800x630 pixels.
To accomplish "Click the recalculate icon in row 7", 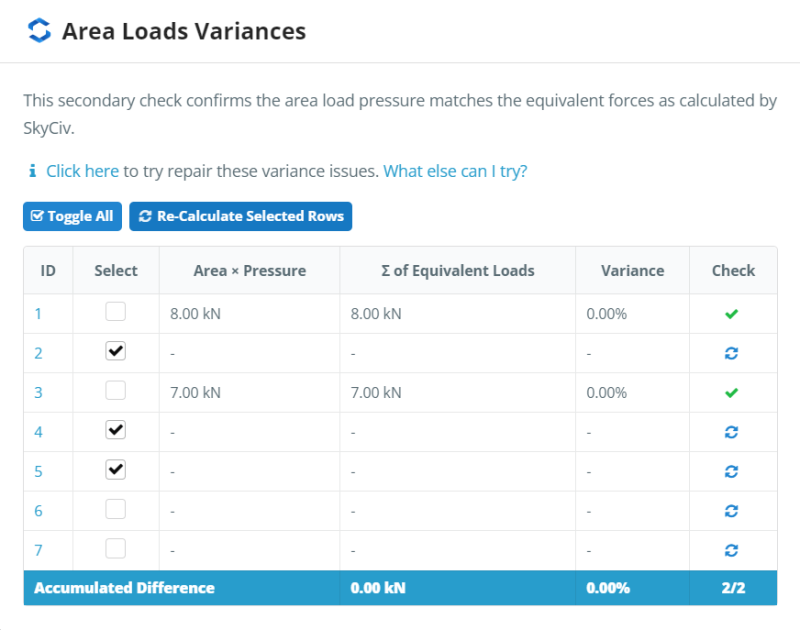I will tap(732, 550).
